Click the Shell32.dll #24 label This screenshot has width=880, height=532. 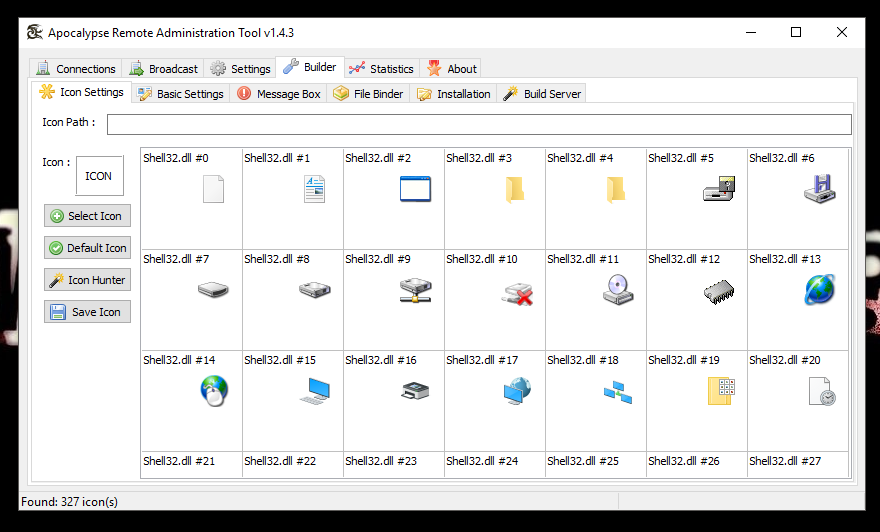click(x=482, y=461)
